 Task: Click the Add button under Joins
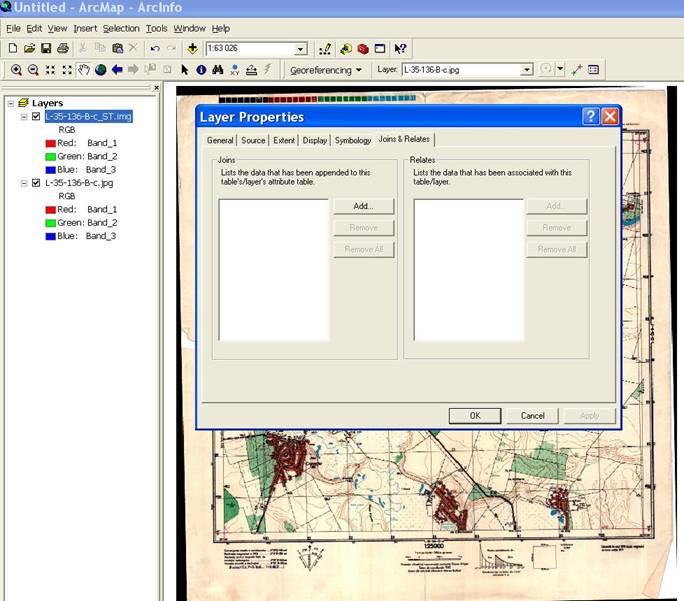tap(363, 206)
